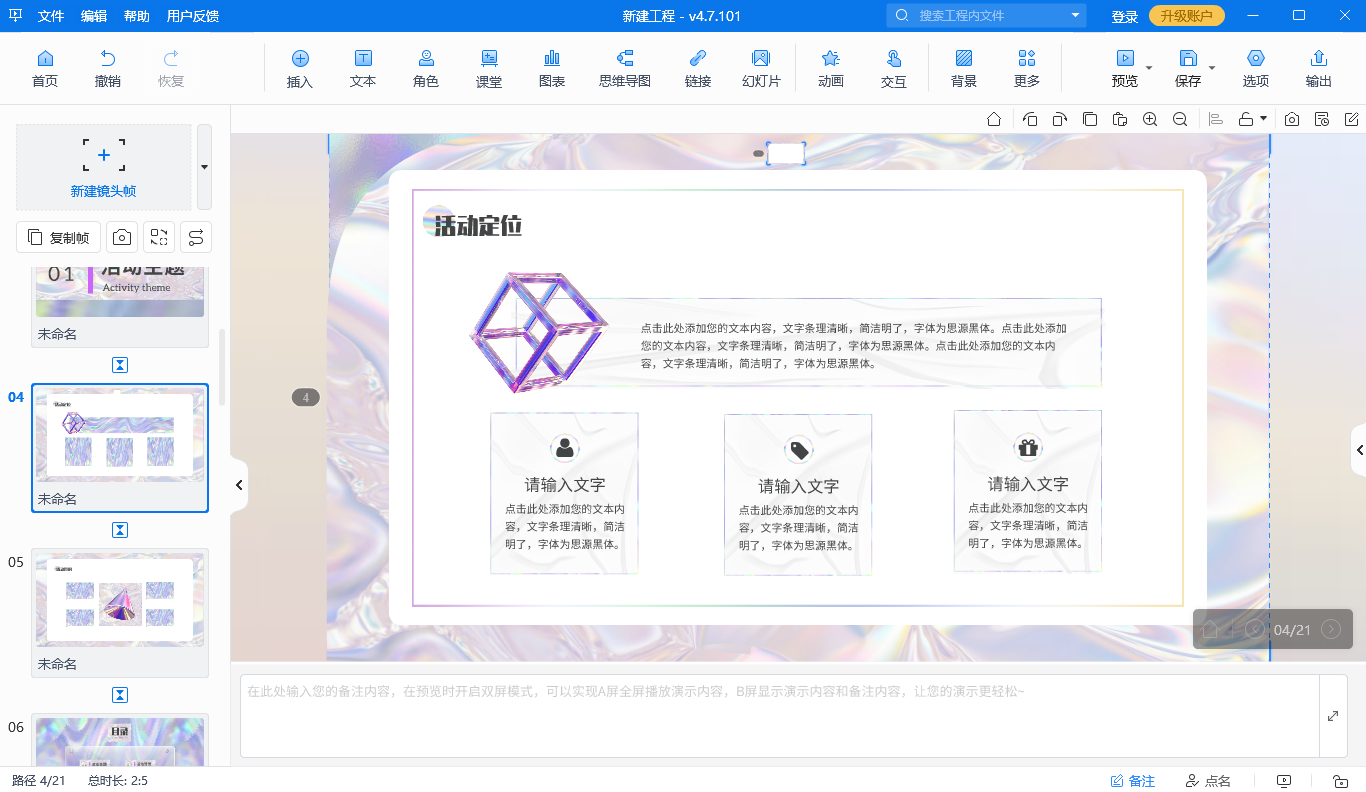Open the 帮助 menu
The image size is (1366, 792).
pos(137,16)
